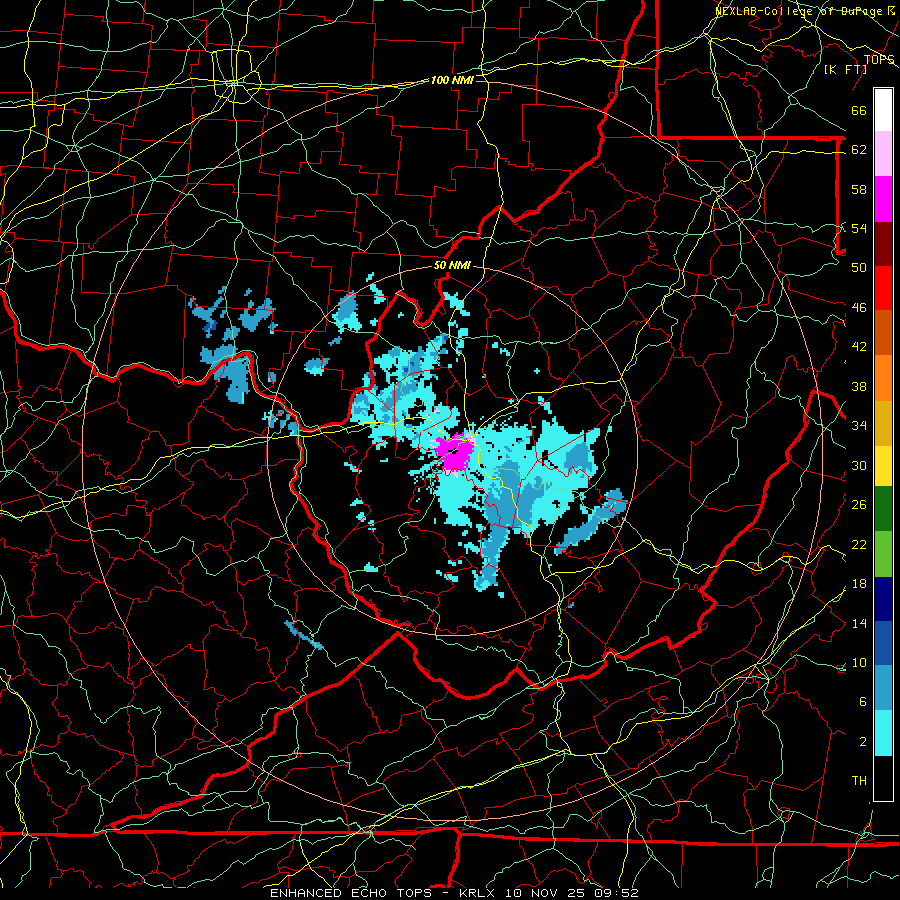
Task: Click the '14' legend value
Action: tap(859, 623)
